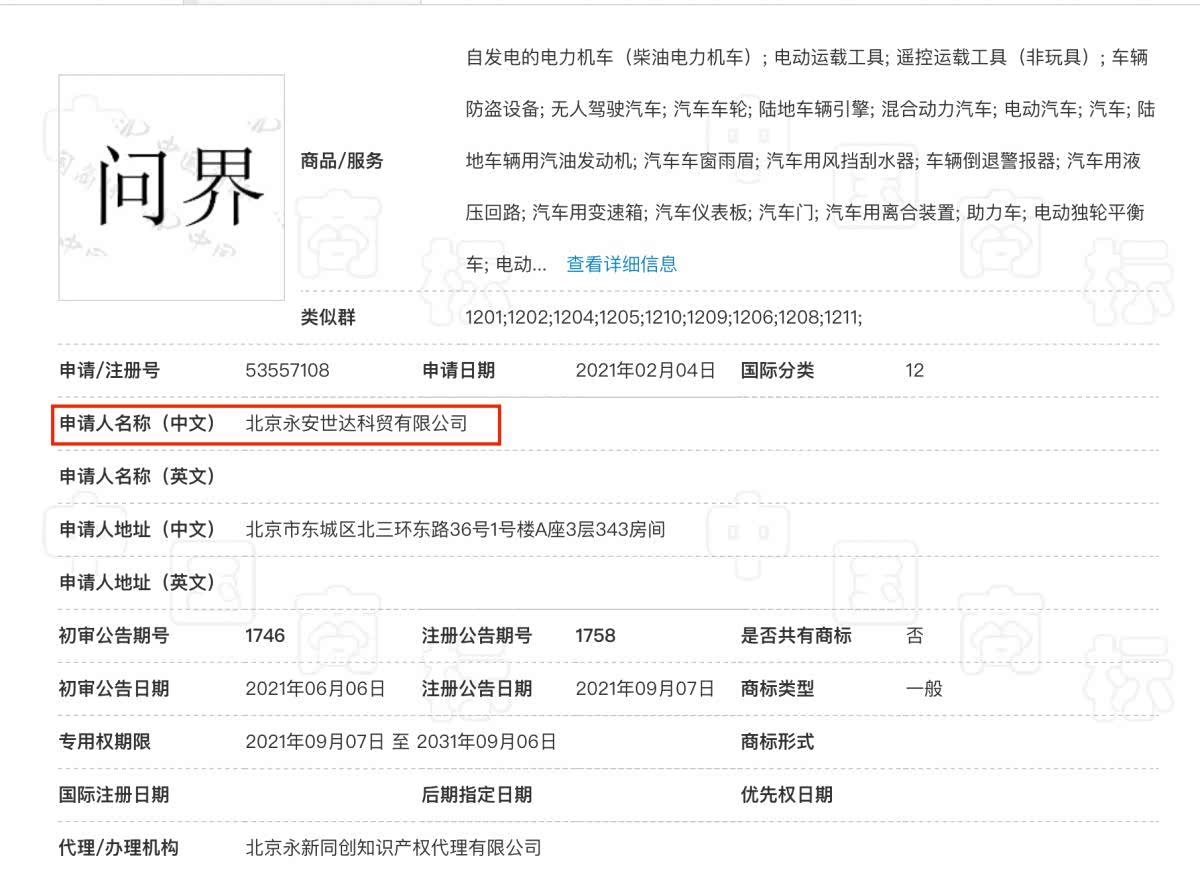Click the 国际注册日期 label

(114, 795)
